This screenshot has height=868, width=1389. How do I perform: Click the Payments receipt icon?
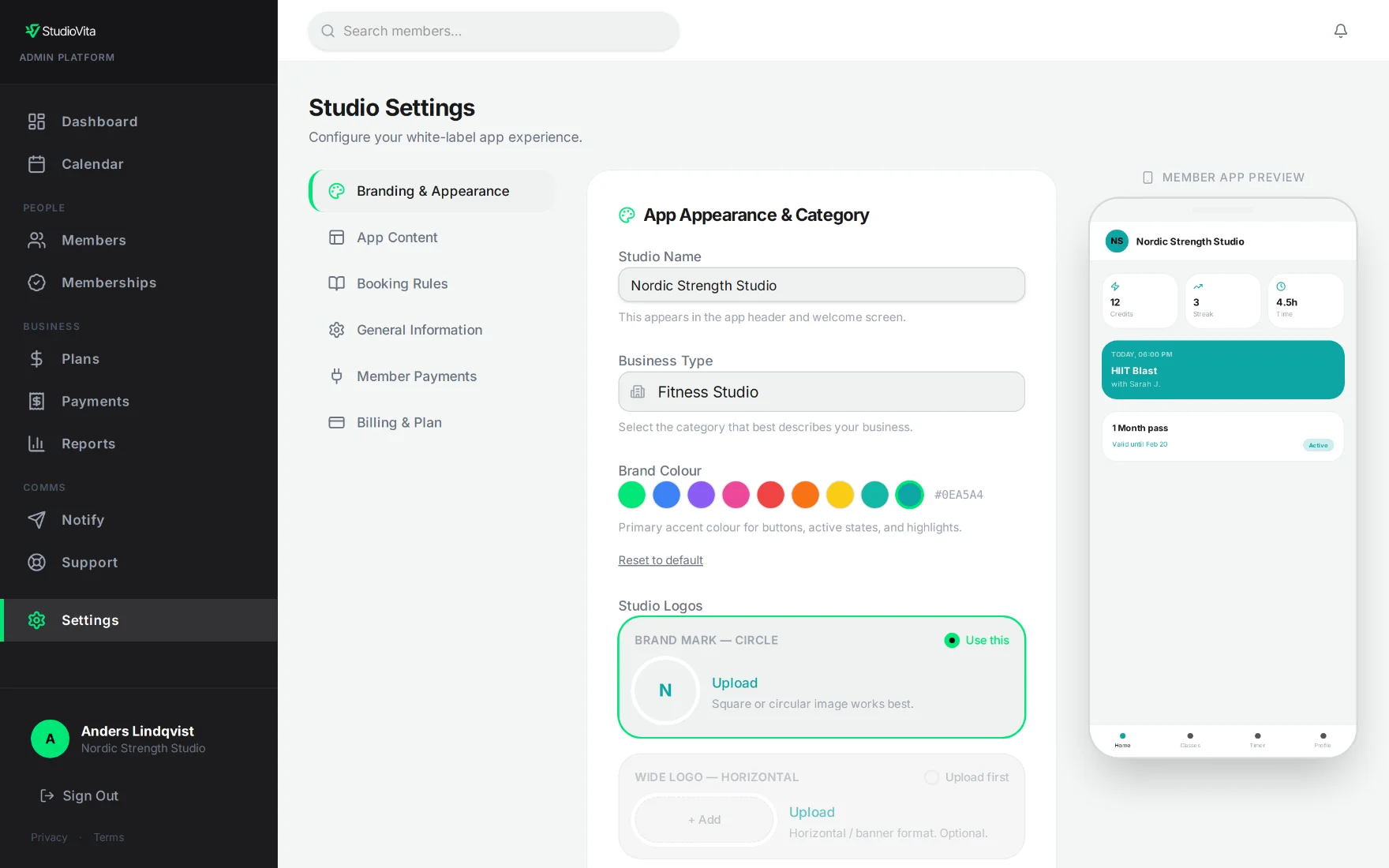coord(36,402)
